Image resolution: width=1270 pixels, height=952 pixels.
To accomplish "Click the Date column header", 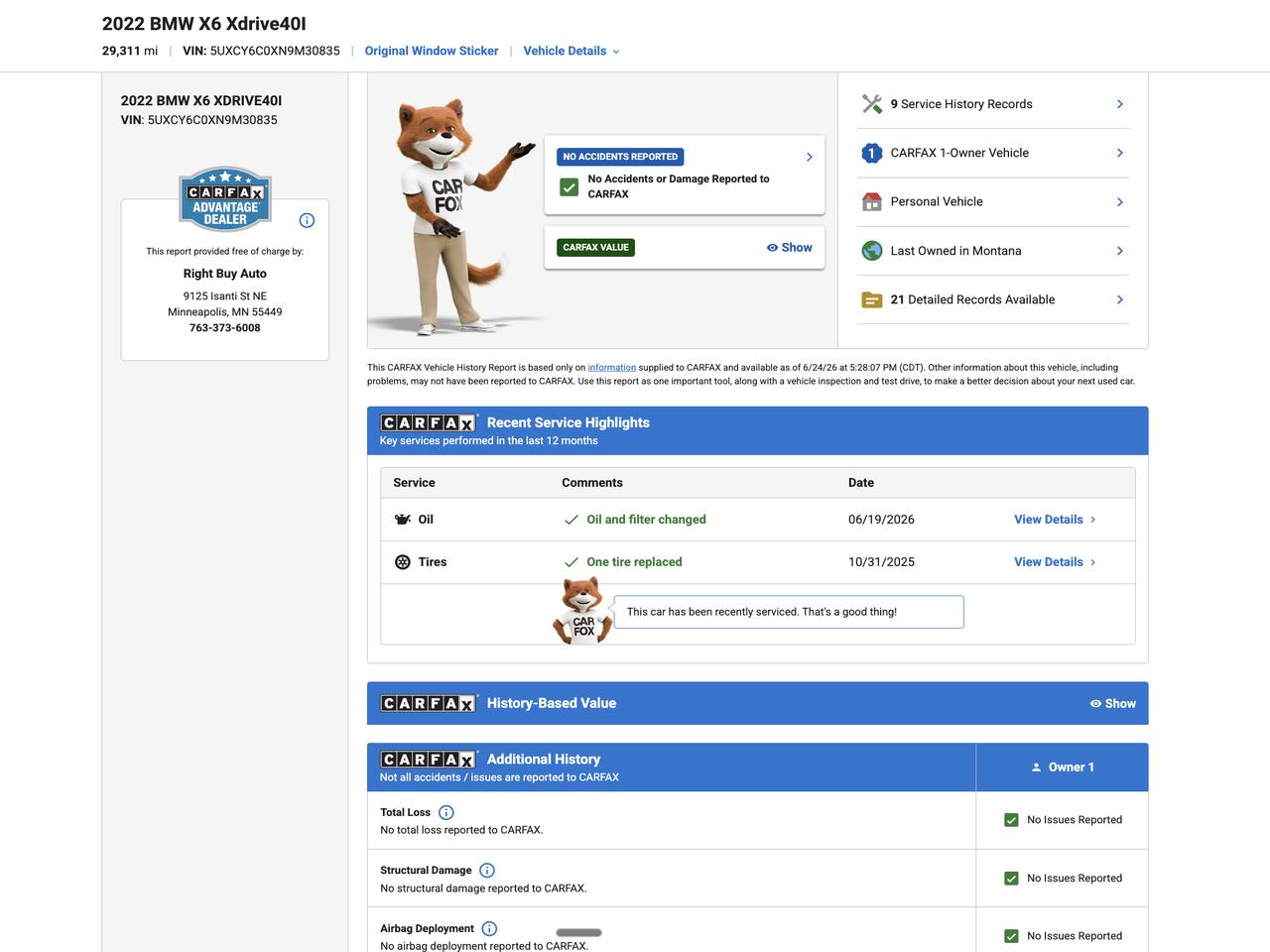I will coord(861,483).
